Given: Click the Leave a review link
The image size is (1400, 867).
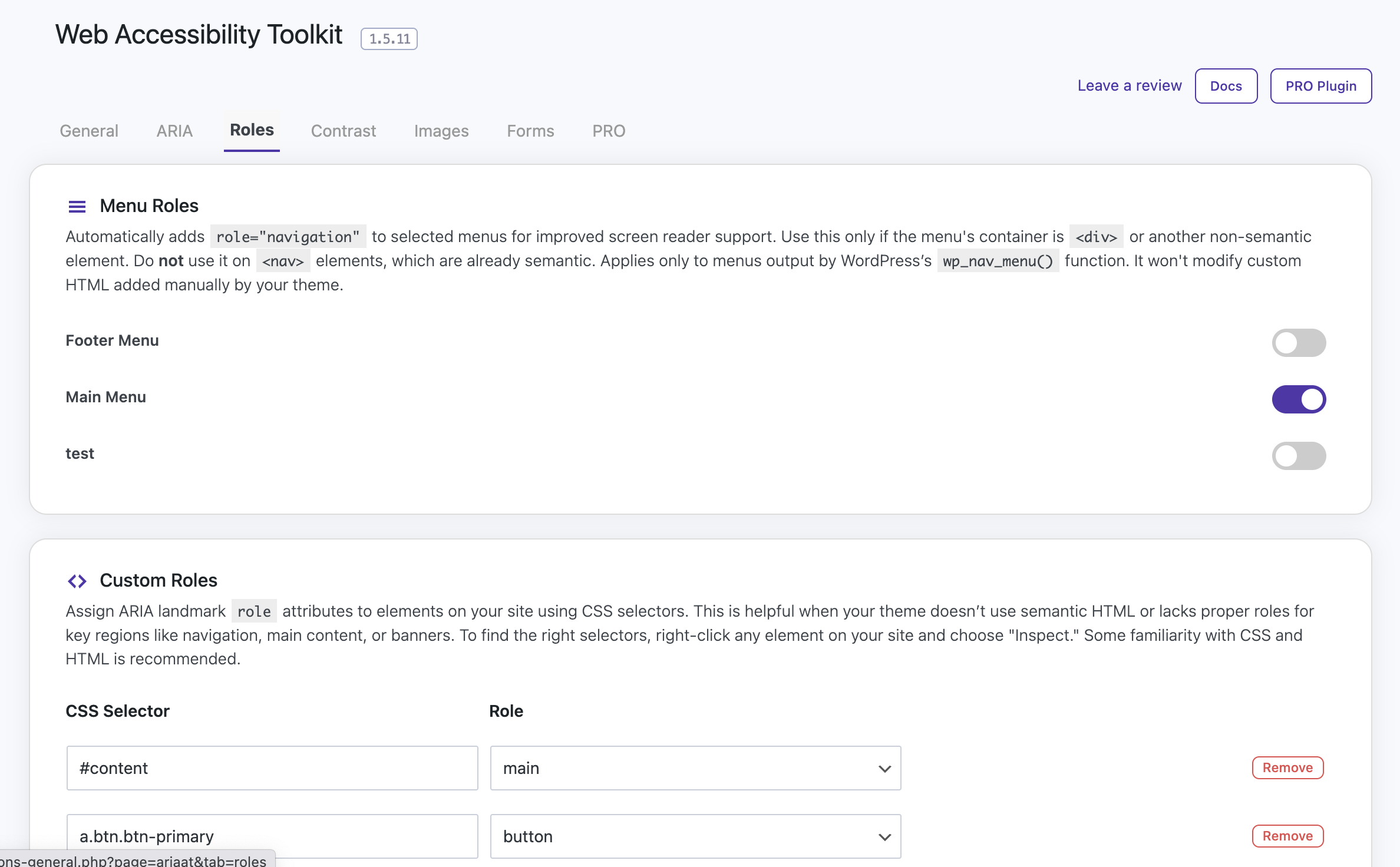Looking at the screenshot, I should (x=1129, y=86).
